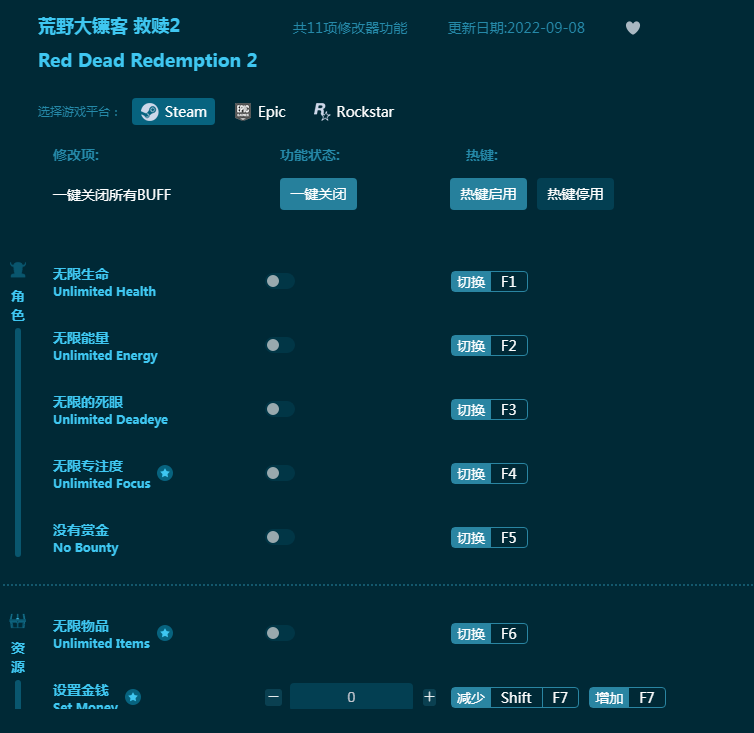
Task: Click star badge beside Set Money
Action: 133,697
